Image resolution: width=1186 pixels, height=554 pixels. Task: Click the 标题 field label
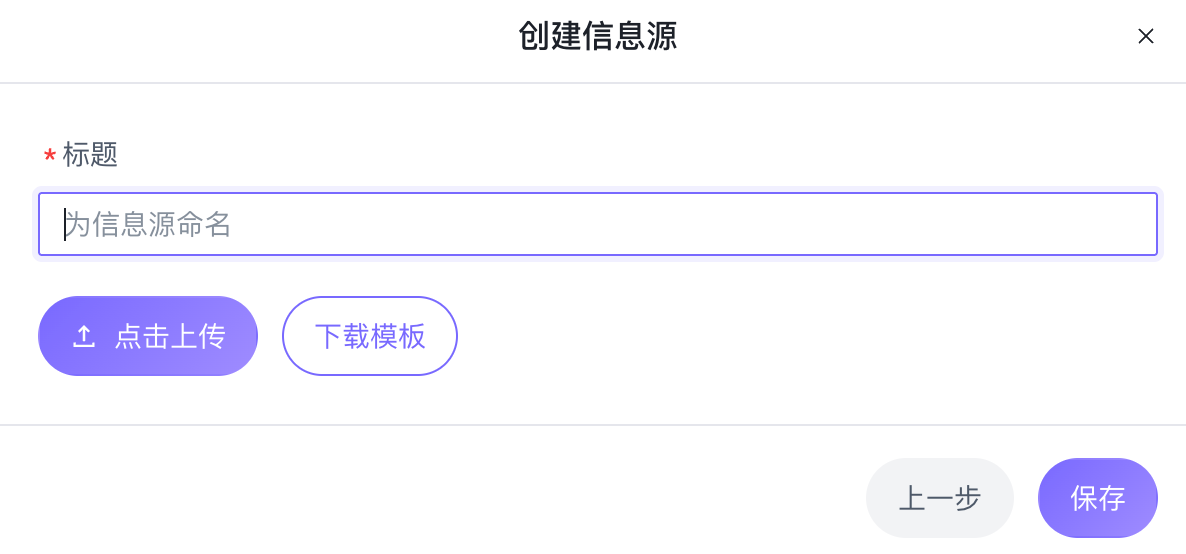coord(90,154)
